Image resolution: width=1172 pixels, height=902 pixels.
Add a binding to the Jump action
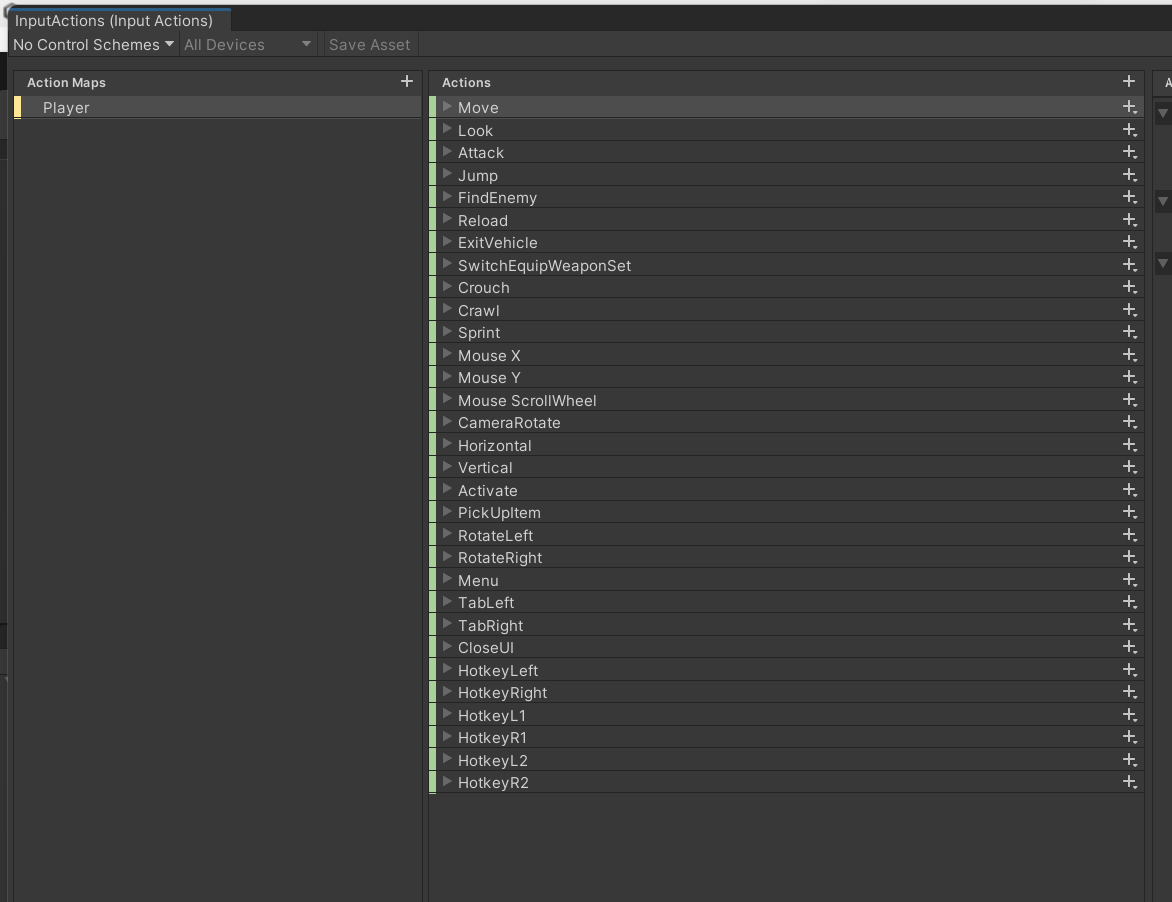tap(1129, 174)
